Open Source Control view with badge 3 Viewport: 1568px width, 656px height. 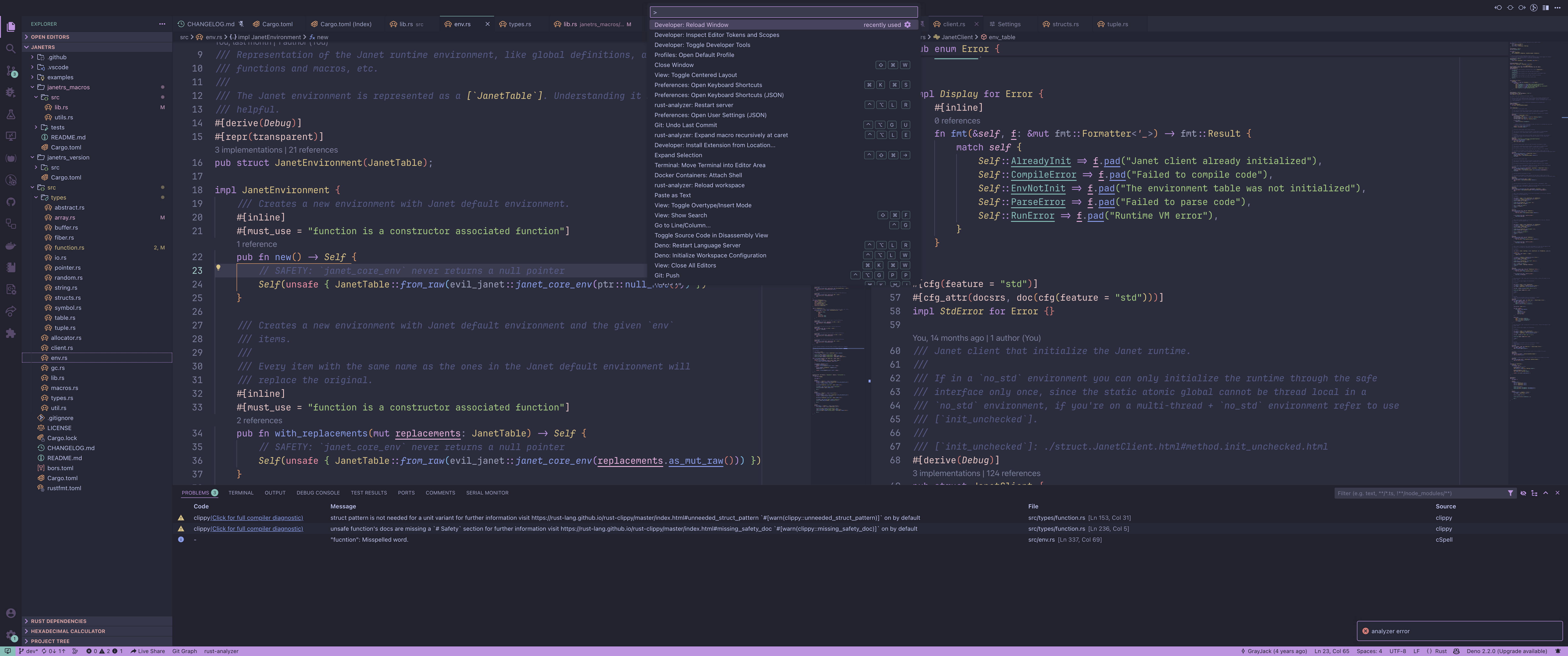click(10, 71)
